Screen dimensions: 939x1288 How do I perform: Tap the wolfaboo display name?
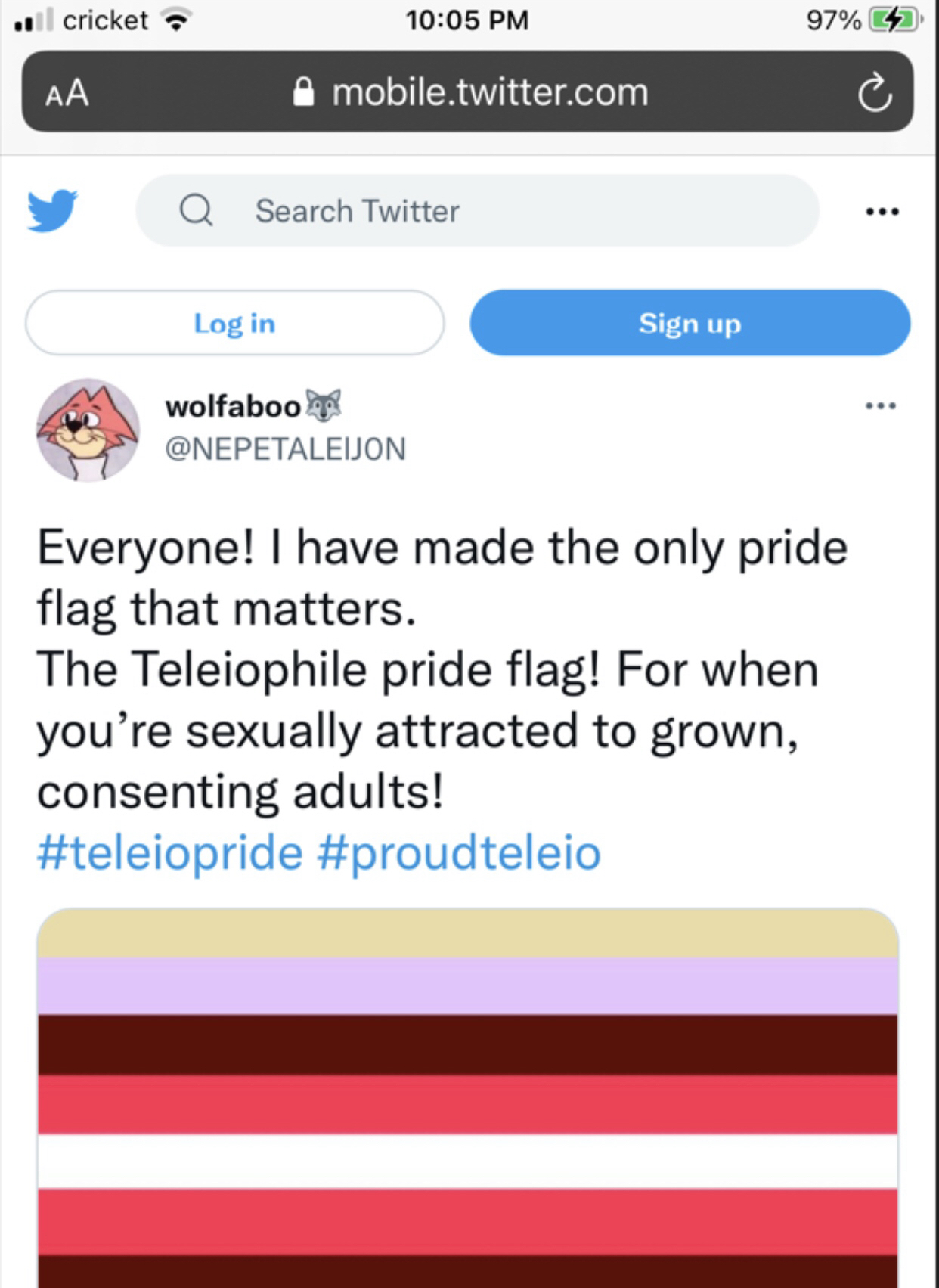[x=233, y=407]
